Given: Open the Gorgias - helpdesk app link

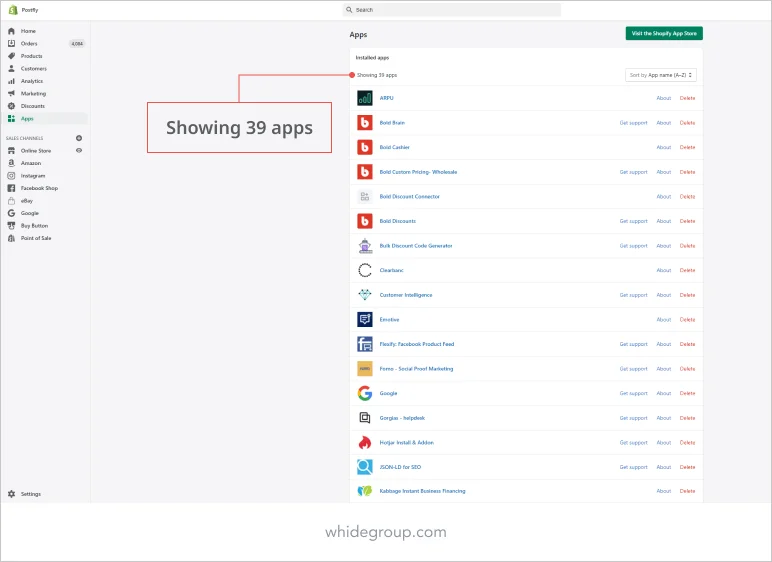Looking at the screenshot, I should point(402,418).
